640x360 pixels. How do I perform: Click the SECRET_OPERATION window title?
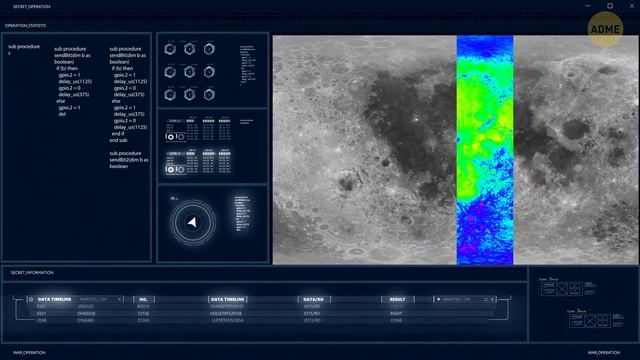[31, 7]
